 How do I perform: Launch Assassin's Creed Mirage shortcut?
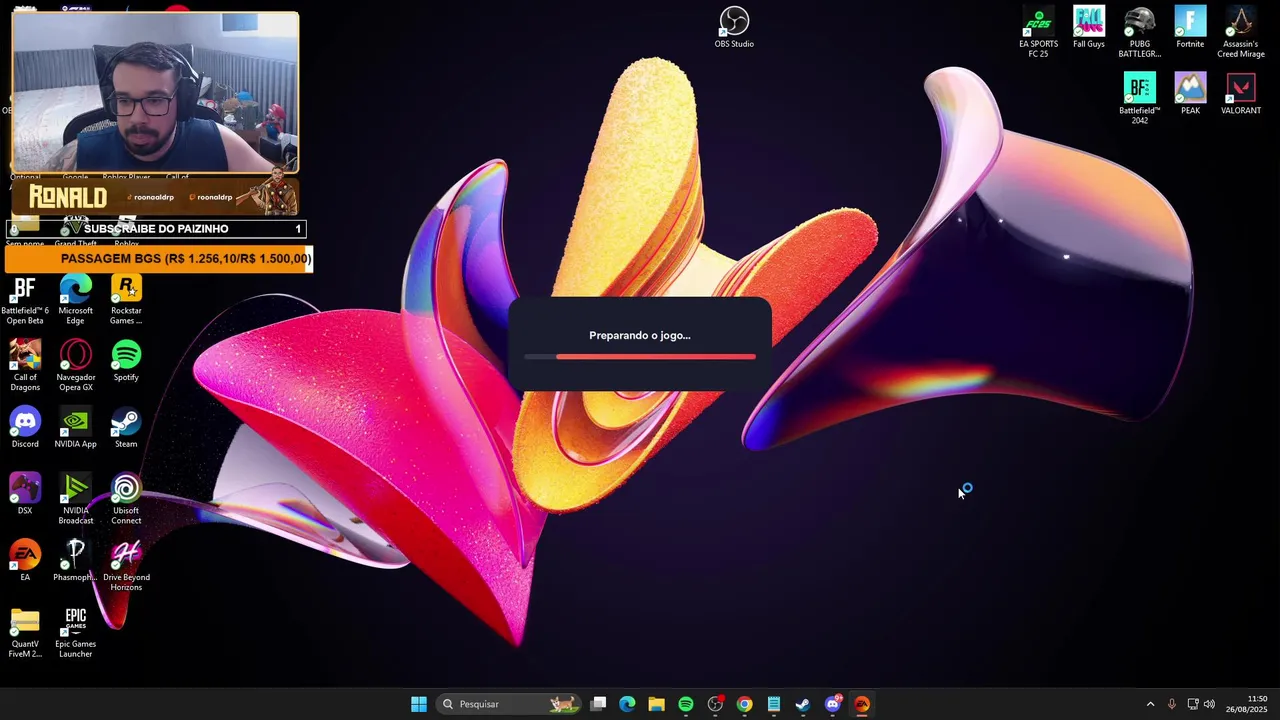tap(1240, 32)
